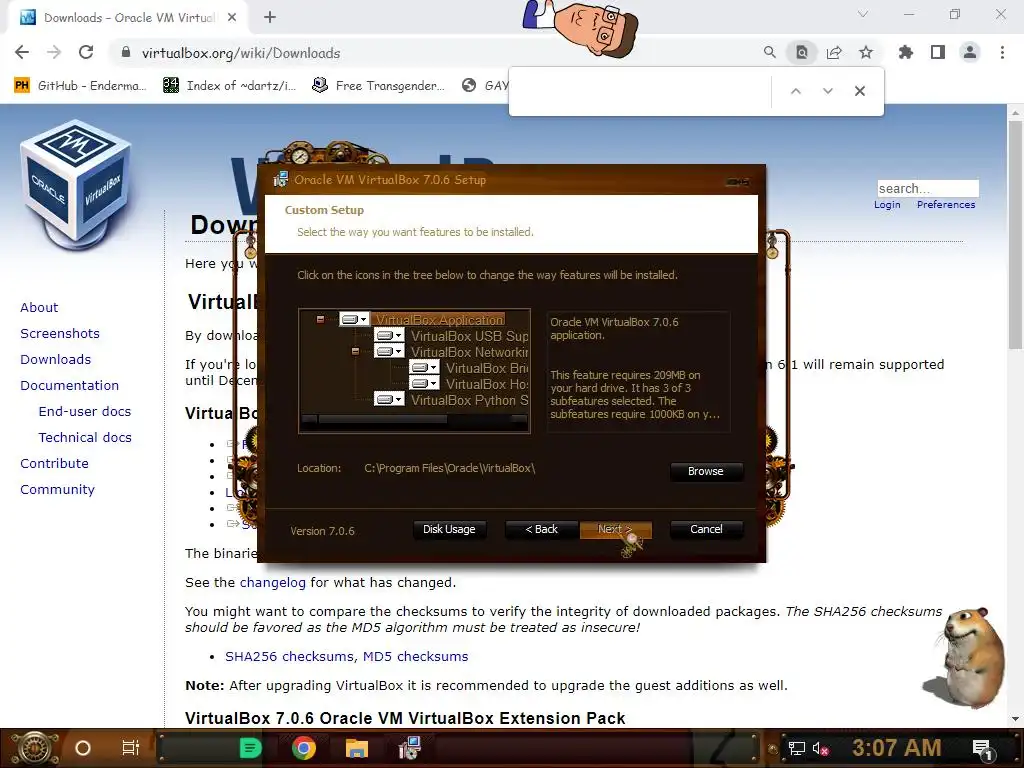Open tab search chevron in title bar
1024x768 pixels.
[x=863, y=14]
